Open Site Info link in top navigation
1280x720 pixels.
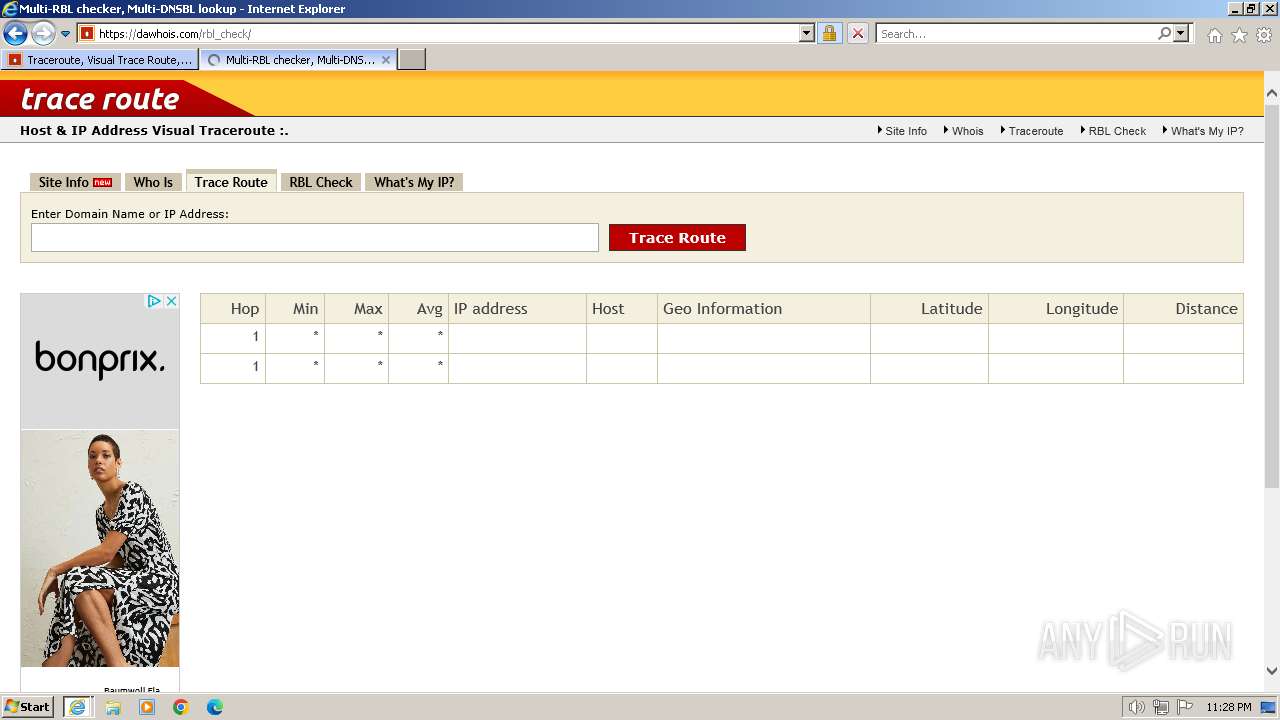[906, 131]
